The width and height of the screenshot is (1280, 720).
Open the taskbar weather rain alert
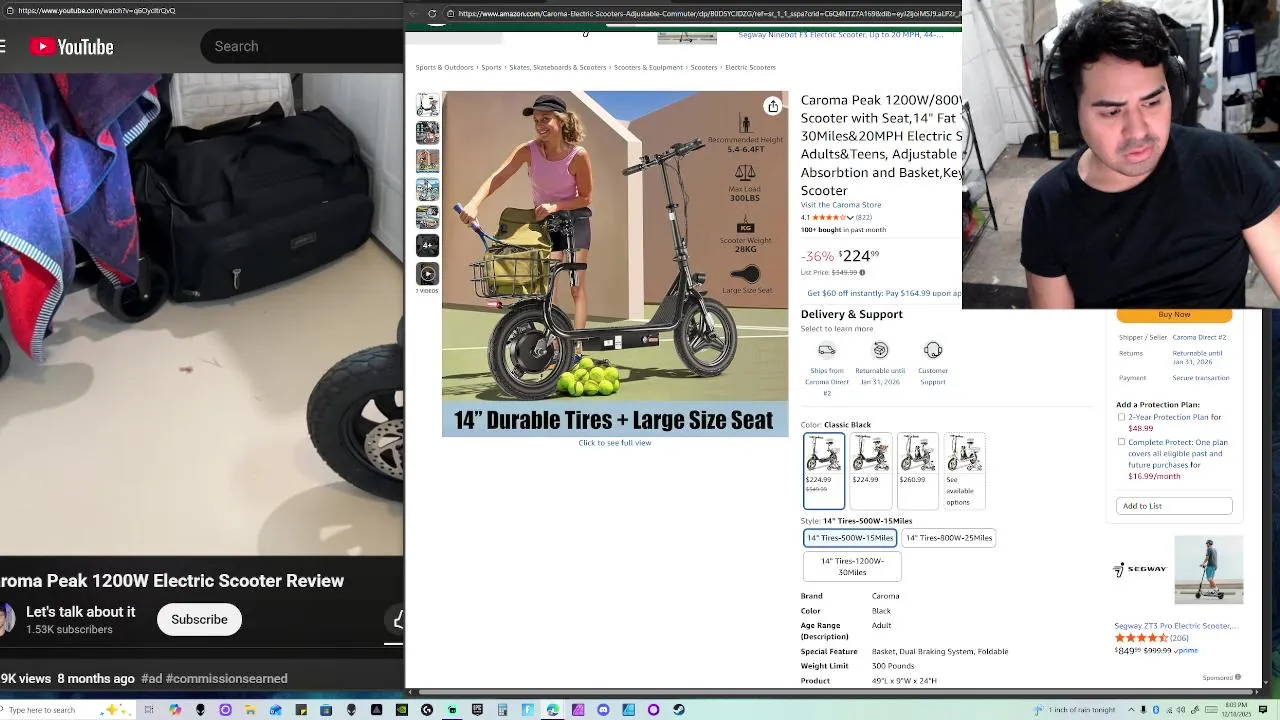point(1076,710)
